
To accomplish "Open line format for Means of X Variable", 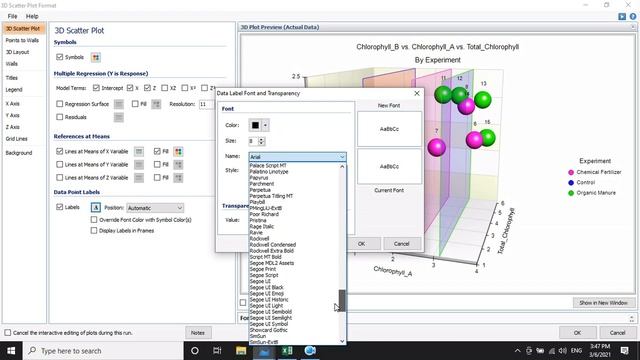I will 139,151.
